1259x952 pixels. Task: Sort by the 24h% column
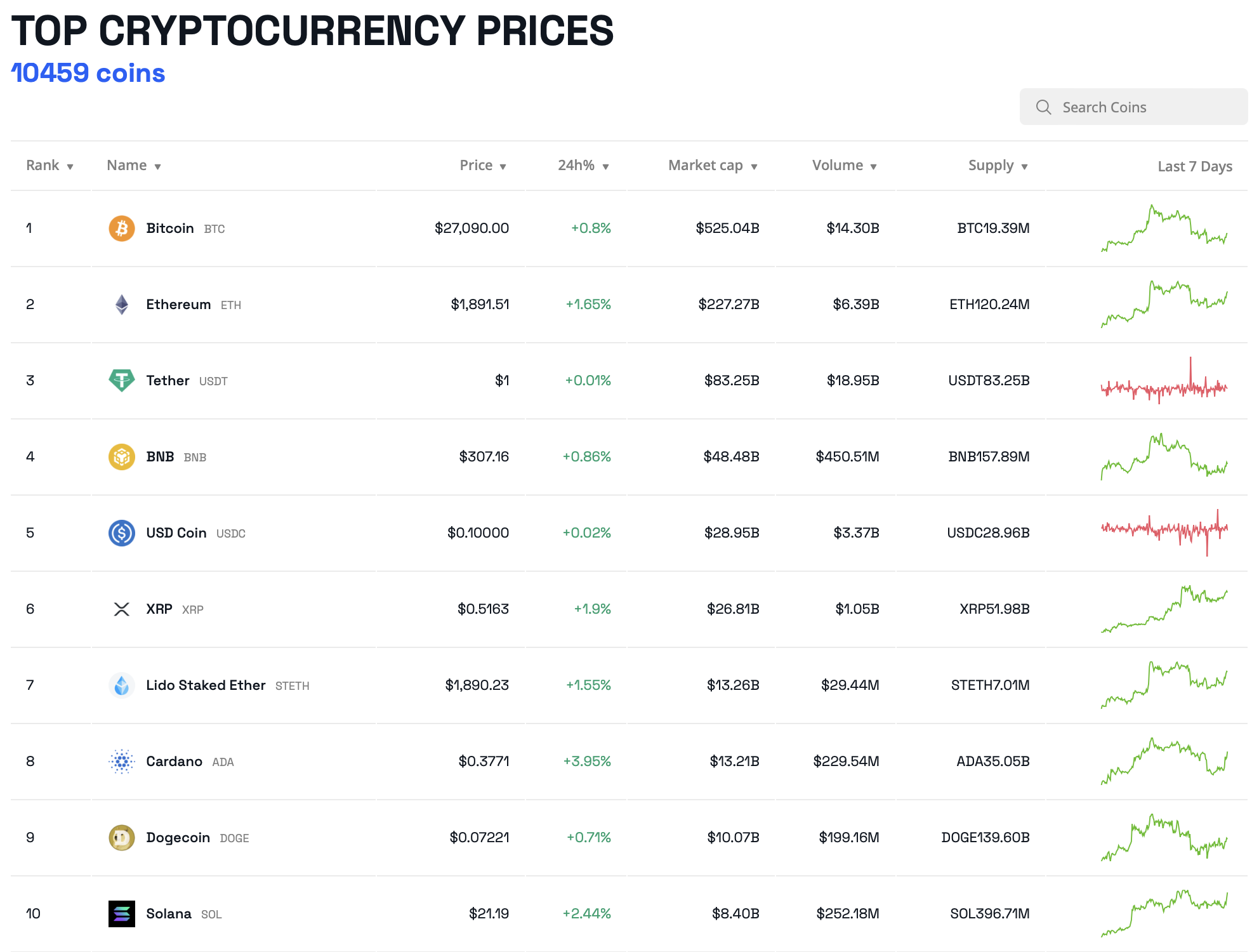[607, 166]
